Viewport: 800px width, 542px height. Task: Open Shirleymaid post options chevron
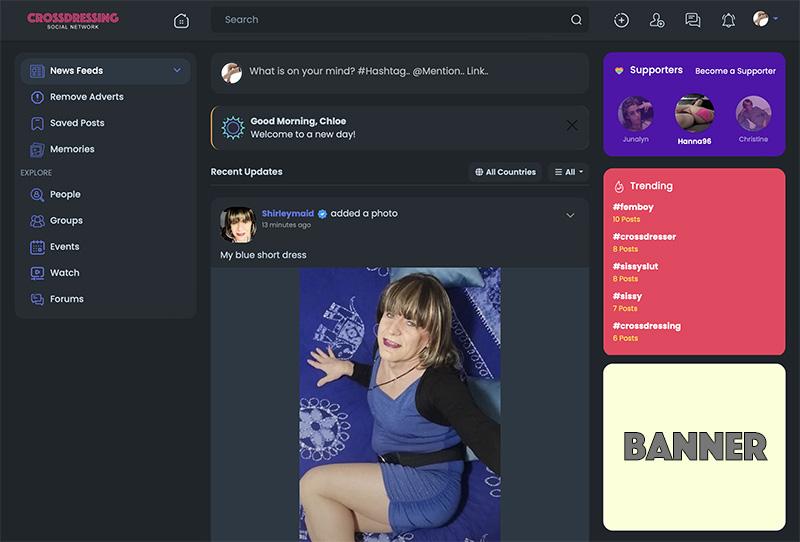tap(570, 215)
